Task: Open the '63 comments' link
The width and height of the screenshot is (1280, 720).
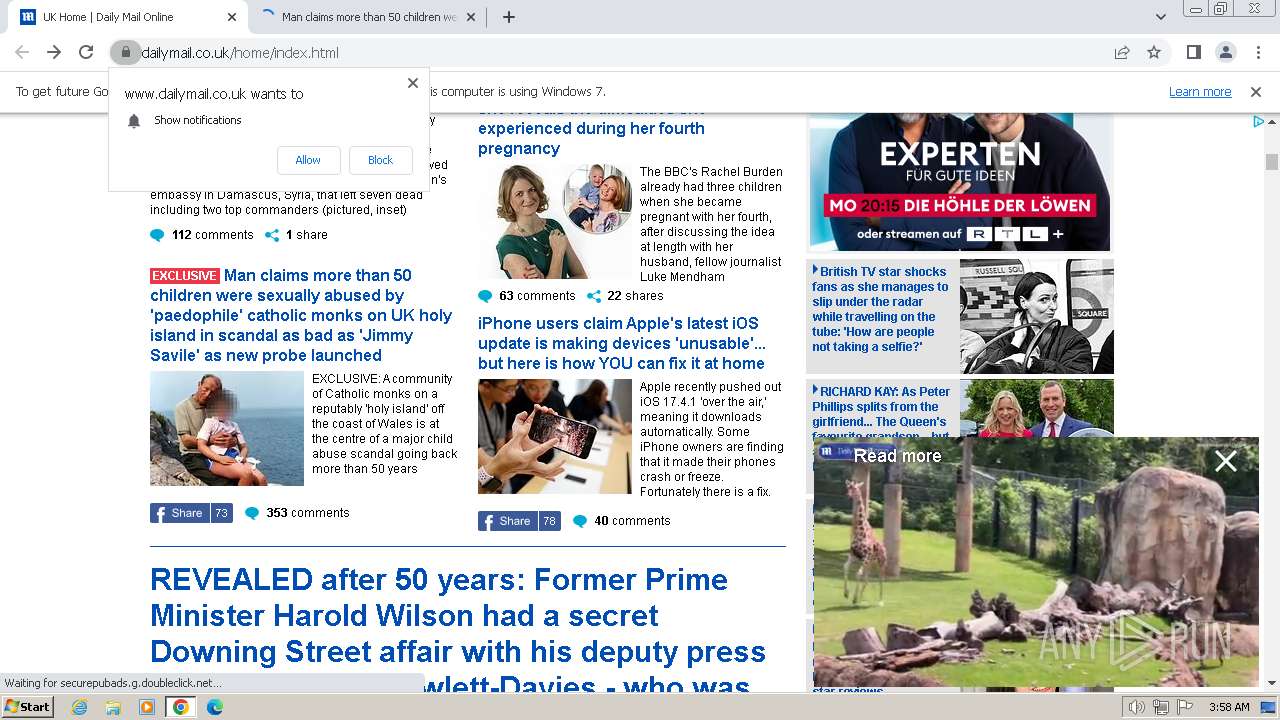Action: tap(527, 296)
